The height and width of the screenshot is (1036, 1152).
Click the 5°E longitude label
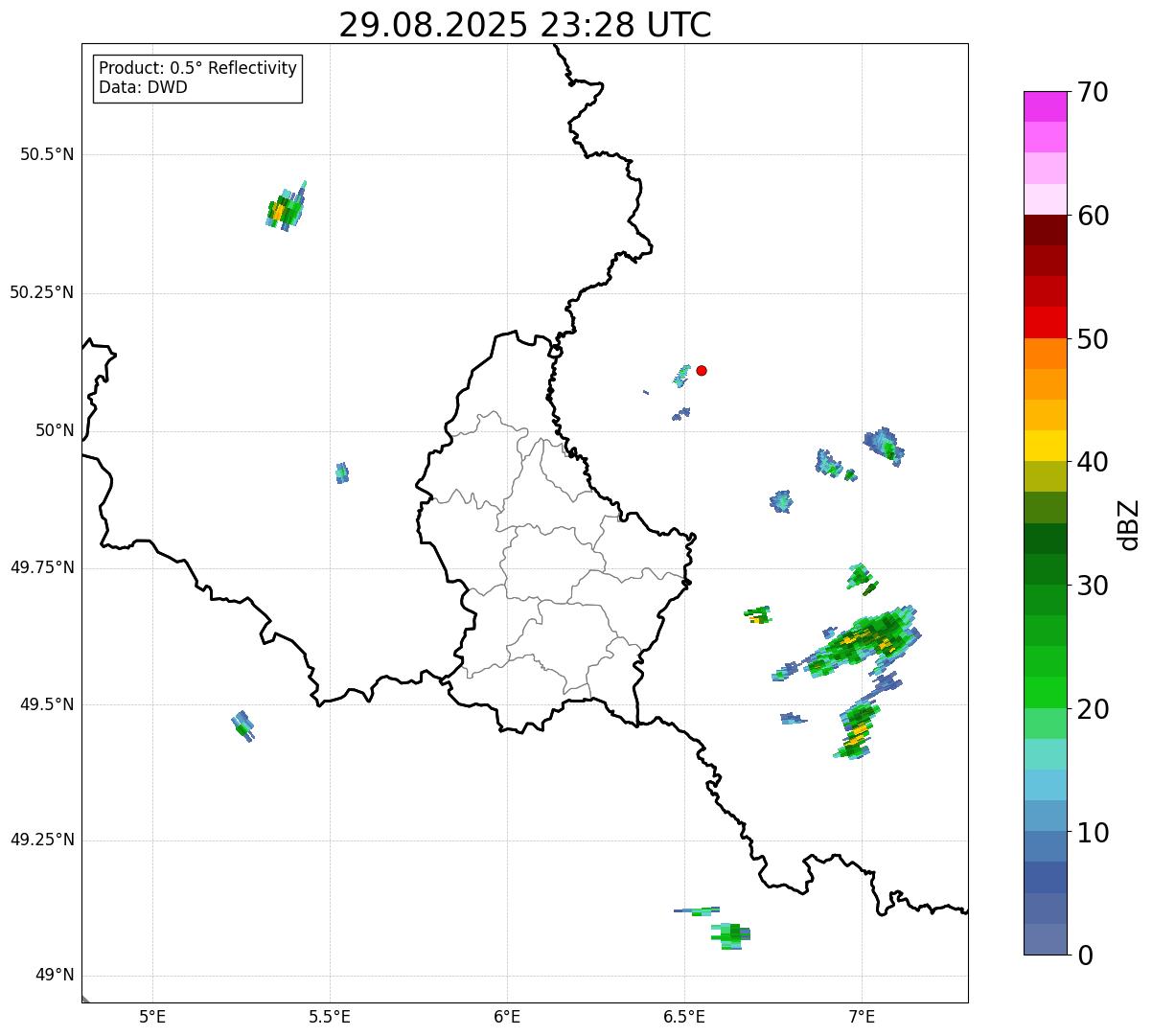(x=152, y=1017)
